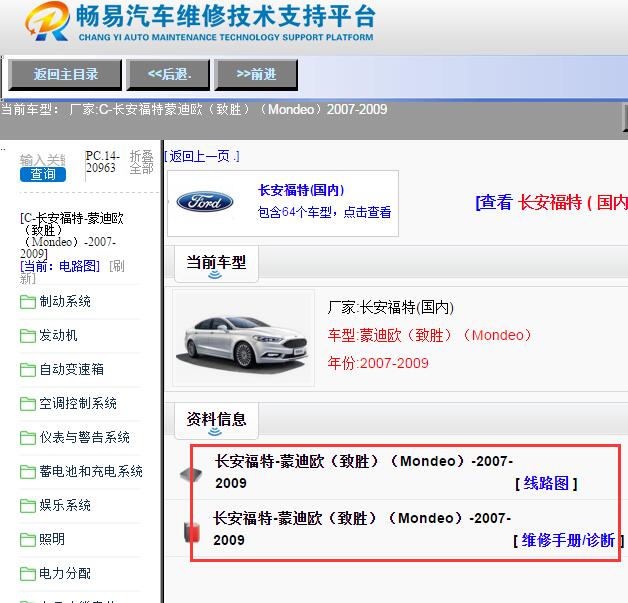Viewport: 628px width, 603px height.
Task: Open the 线路图 wiring diagram link
Action: pos(546,484)
